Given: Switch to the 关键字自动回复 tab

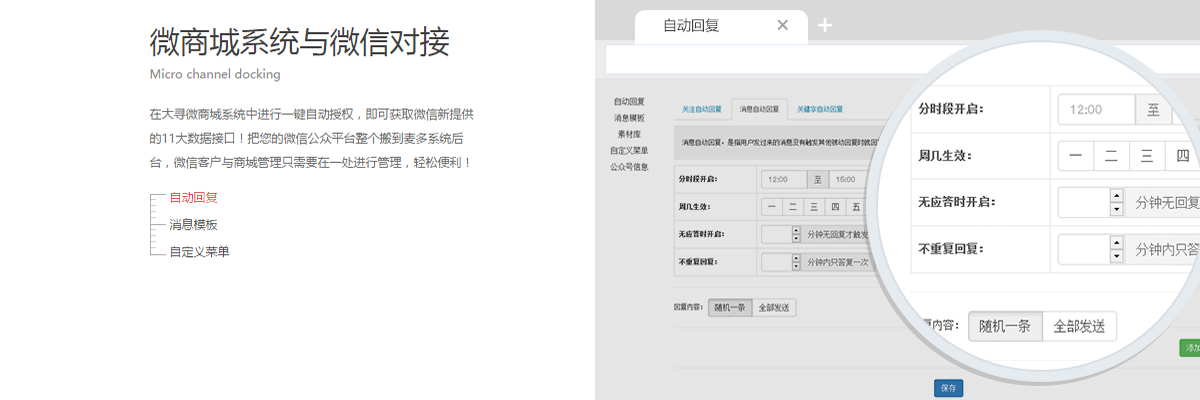Looking at the screenshot, I should tap(820, 109).
